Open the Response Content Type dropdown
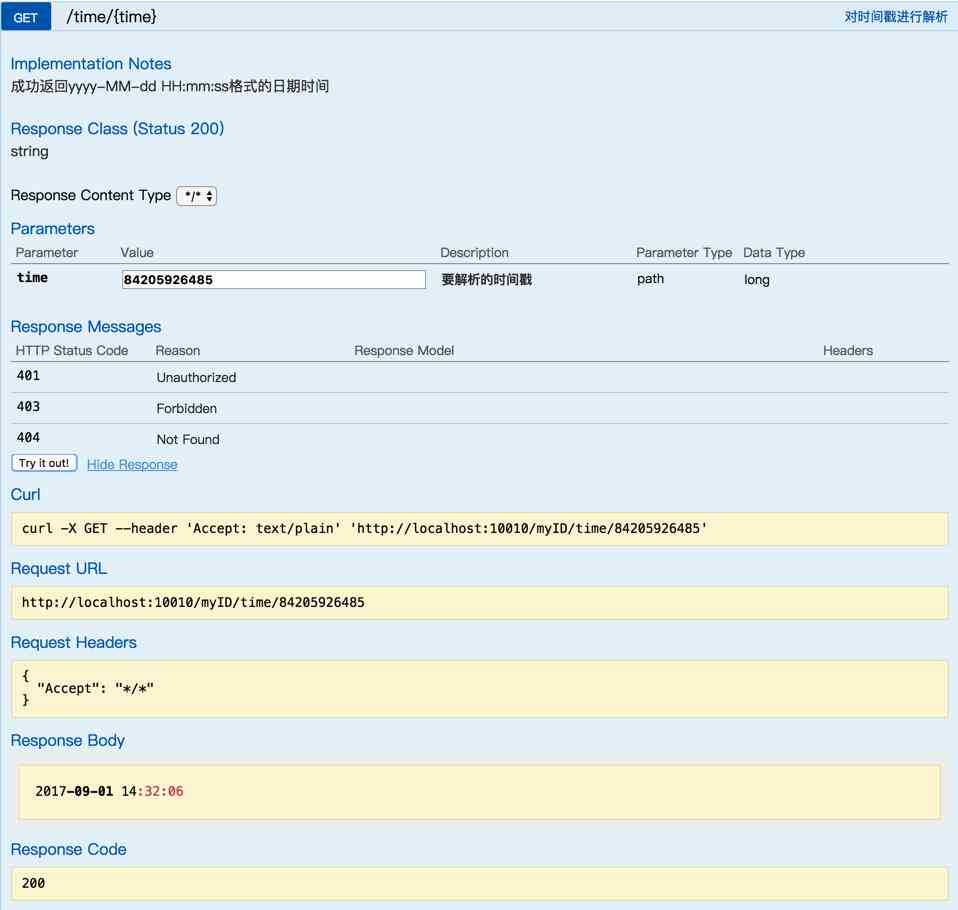This screenshot has width=958, height=910. tap(197, 196)
